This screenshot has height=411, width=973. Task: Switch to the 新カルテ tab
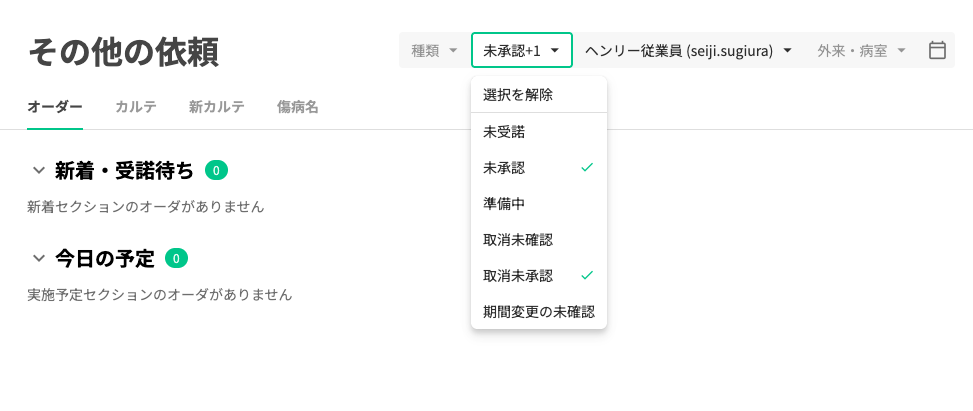(216, 107)
